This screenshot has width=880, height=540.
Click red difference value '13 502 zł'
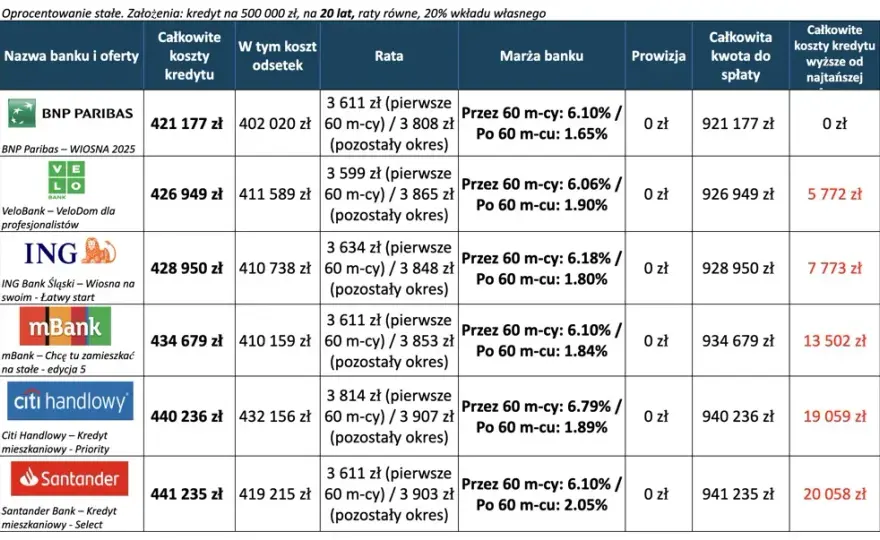click(x=835, y=341)
